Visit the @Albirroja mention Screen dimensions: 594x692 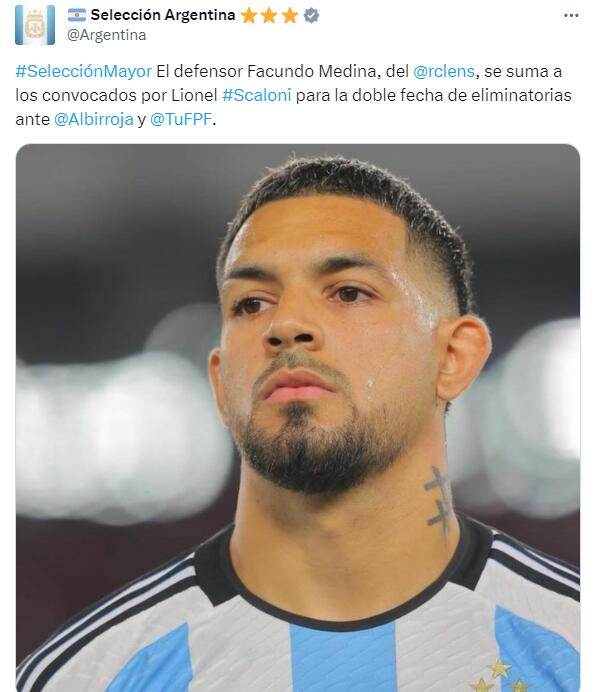[x=94, y=119]
